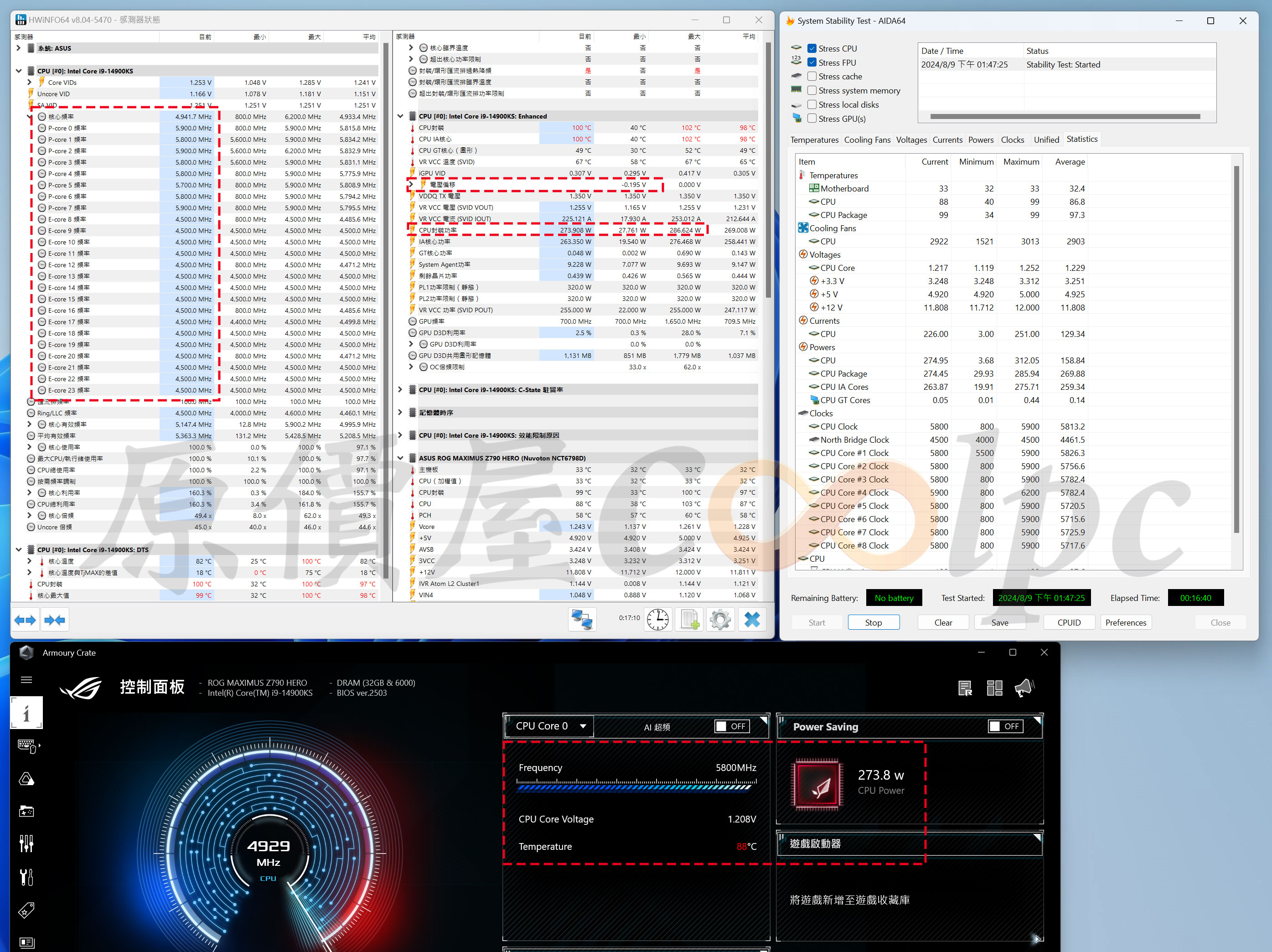Open Armoury Crate hamburger menu
This screenshot has width=1272, height=952.
26,679
